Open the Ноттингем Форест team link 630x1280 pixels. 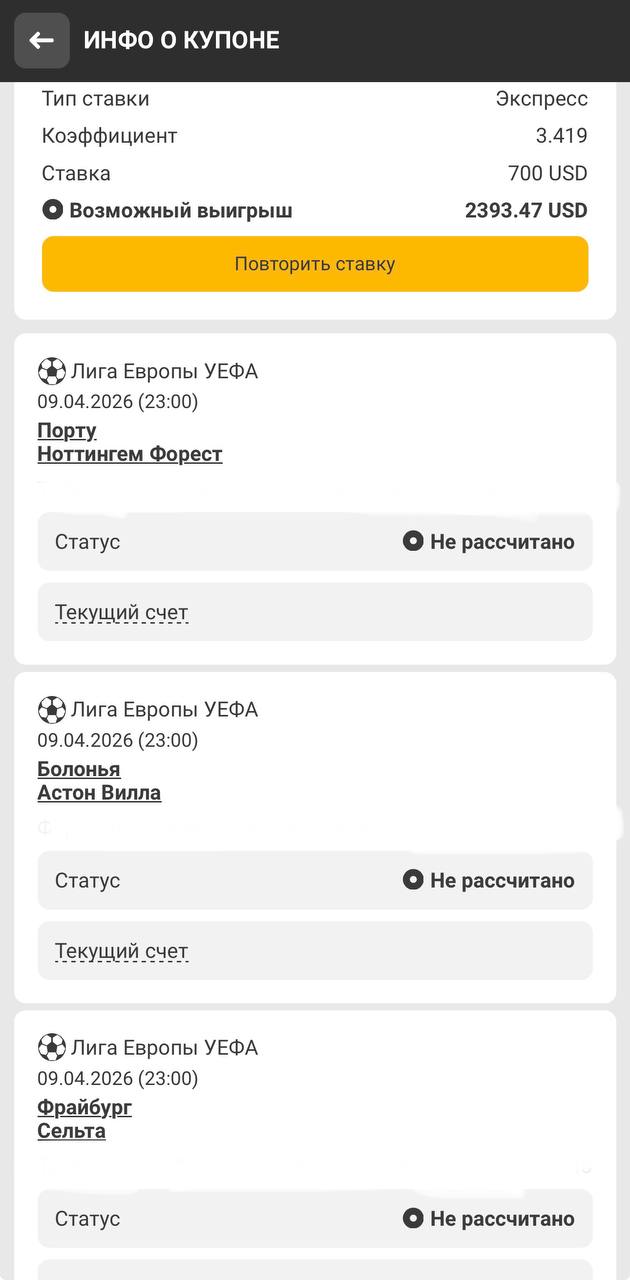[130, 454]
